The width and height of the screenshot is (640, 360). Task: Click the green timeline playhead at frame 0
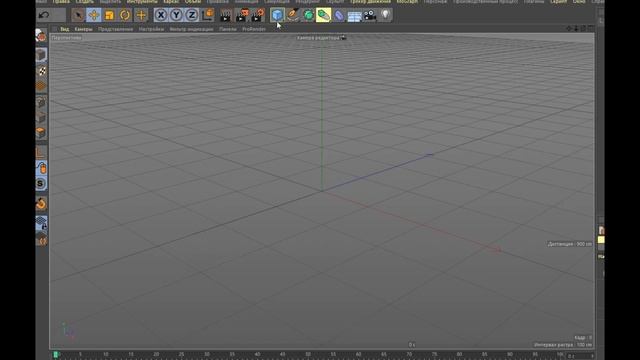pyautogui.click(x=56, y=355)
